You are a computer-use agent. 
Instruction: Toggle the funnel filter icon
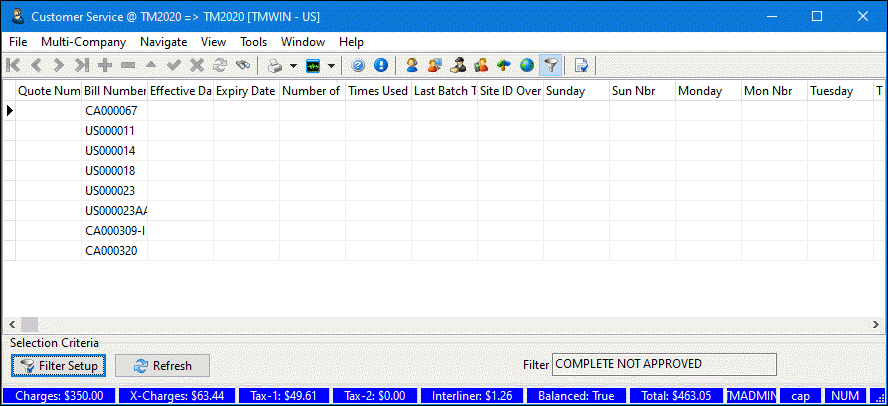click(549, 66)
